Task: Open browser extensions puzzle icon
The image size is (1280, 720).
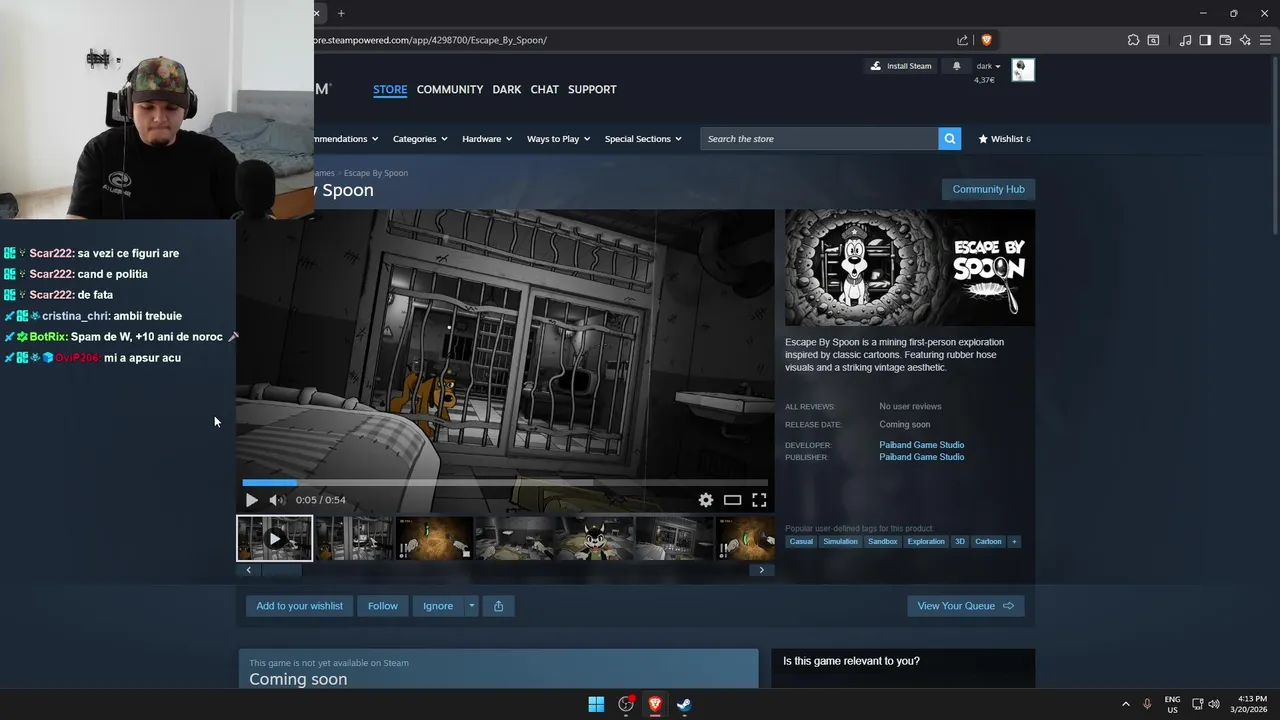Action: pos(1133,40)
